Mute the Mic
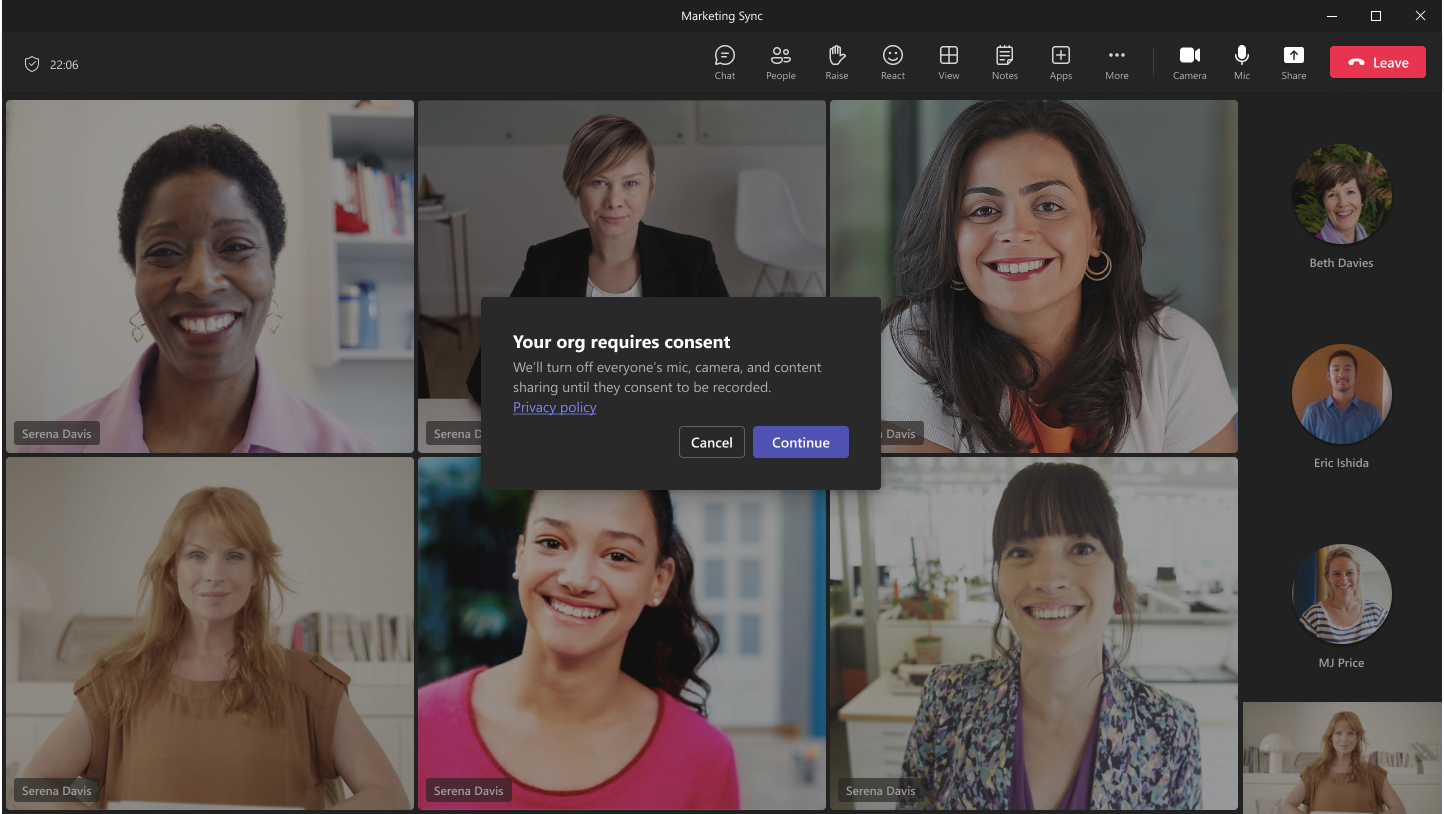 (x=1242, y=62)
